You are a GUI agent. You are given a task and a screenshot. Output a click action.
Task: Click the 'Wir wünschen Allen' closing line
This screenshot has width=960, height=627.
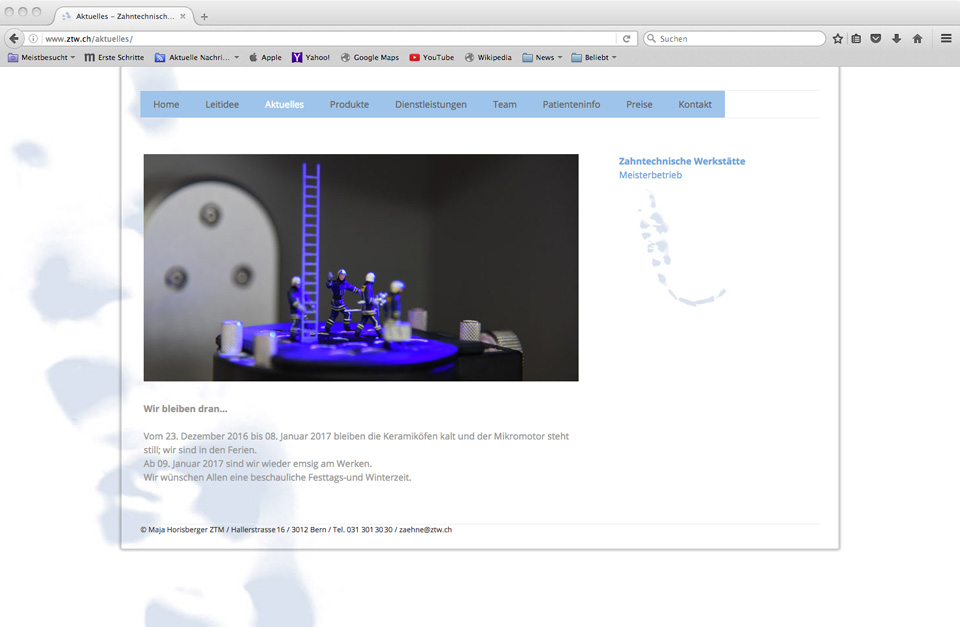277,478
